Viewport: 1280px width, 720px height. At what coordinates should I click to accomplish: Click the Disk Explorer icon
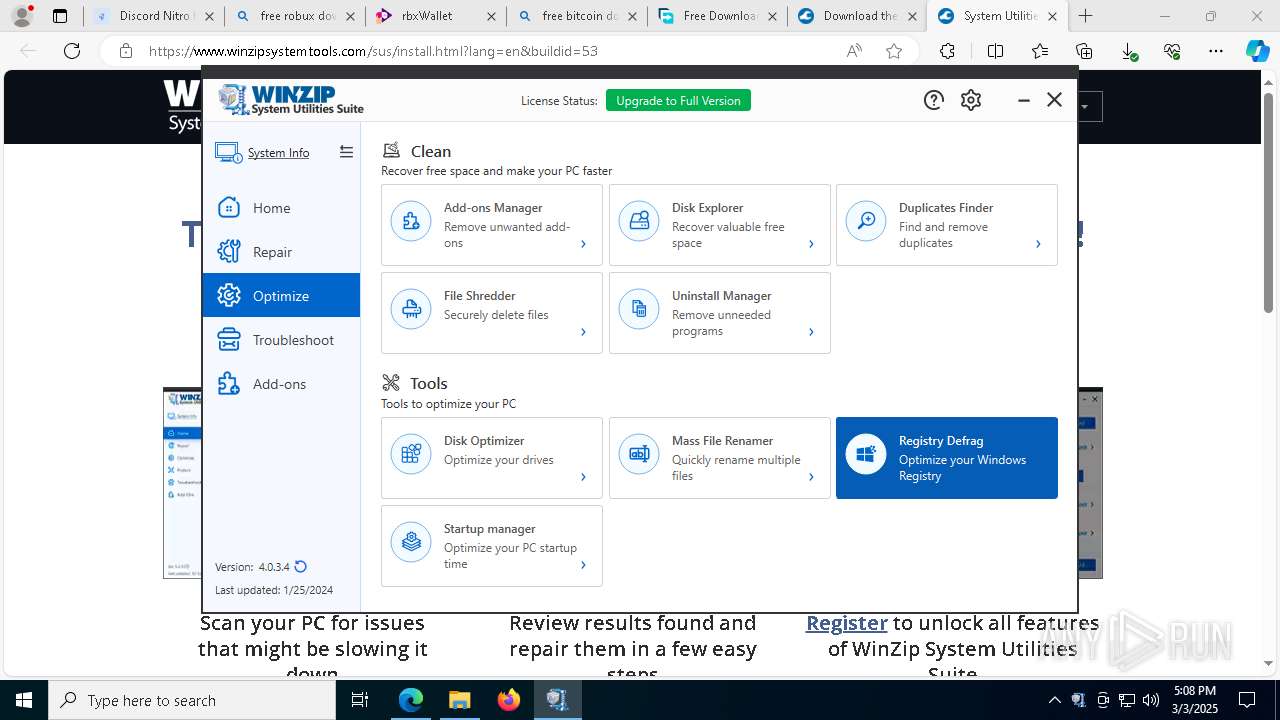pos(639,222)
